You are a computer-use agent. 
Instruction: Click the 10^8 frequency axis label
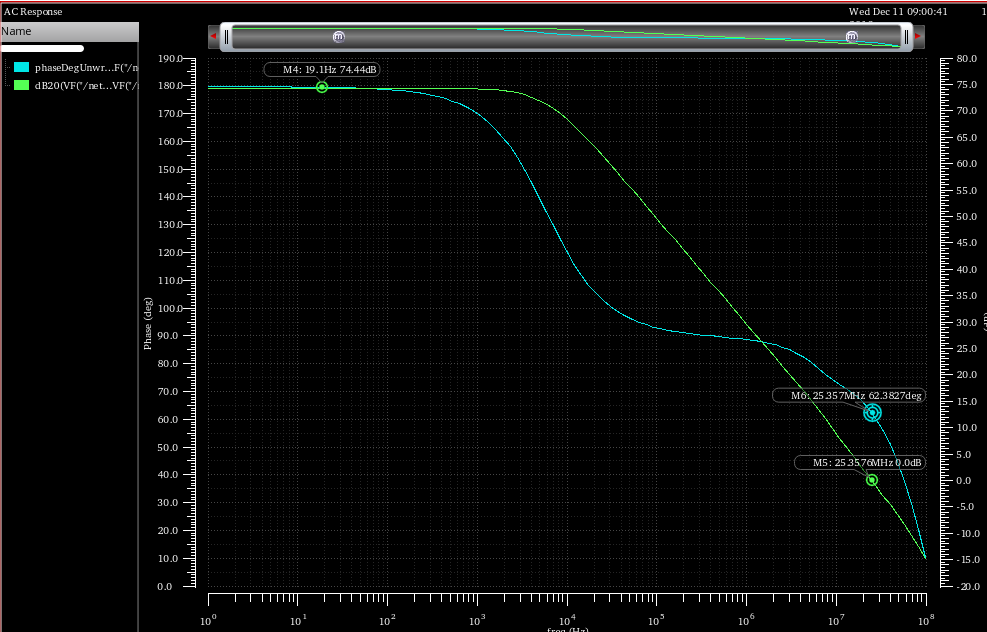pos(925,620)
